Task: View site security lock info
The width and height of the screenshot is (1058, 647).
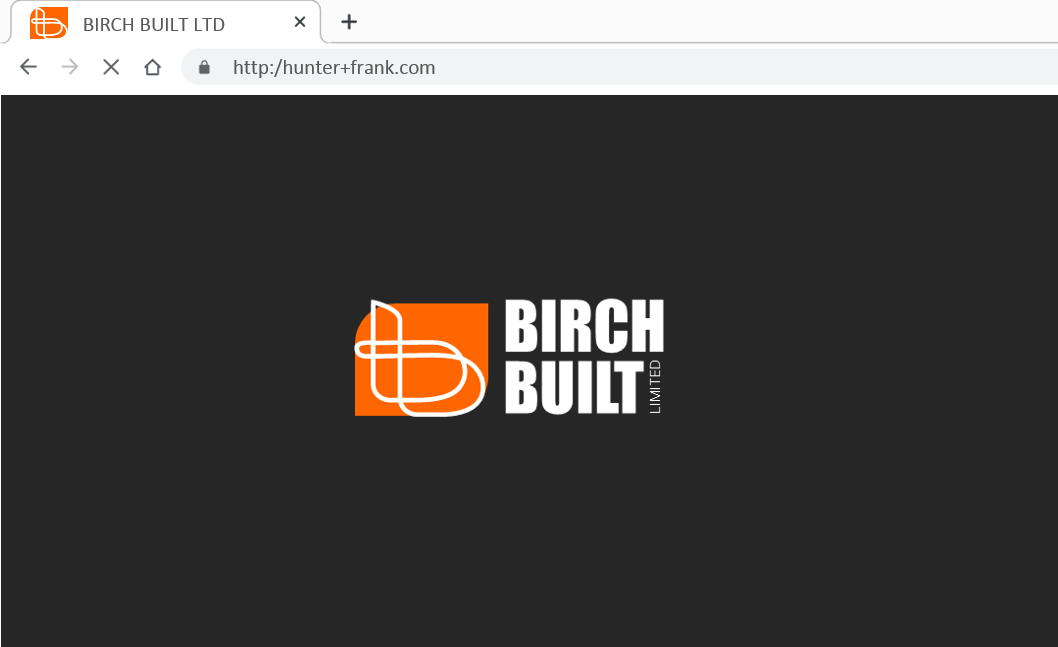Action: [204, 67]
